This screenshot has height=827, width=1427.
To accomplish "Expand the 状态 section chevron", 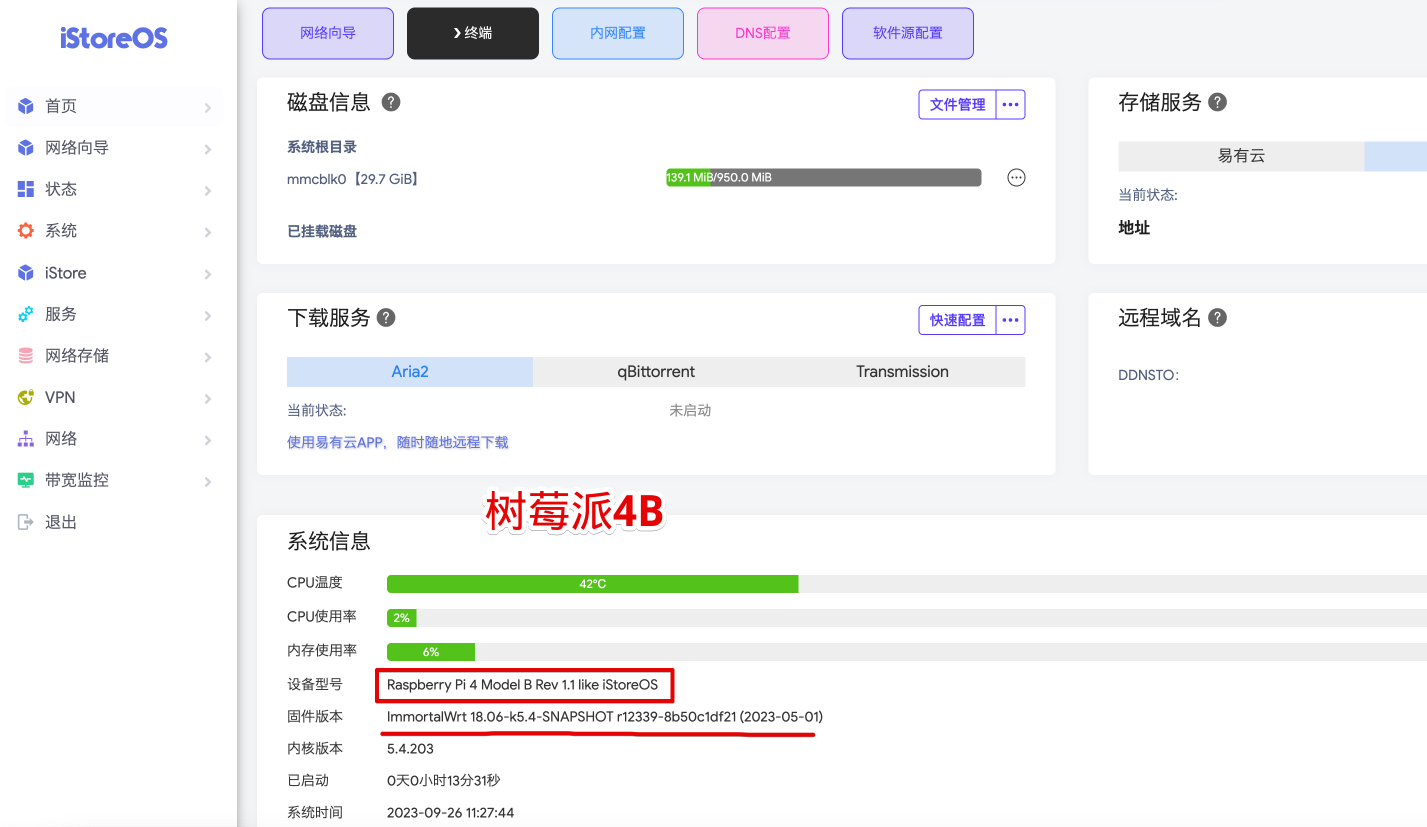I will 207,188.
